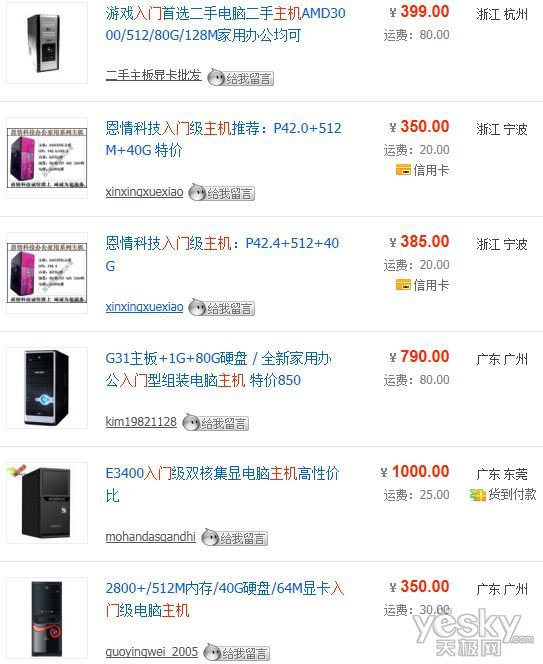Click the black case thumbnail with red ring

pyautogui.click(x=47, y=618)
